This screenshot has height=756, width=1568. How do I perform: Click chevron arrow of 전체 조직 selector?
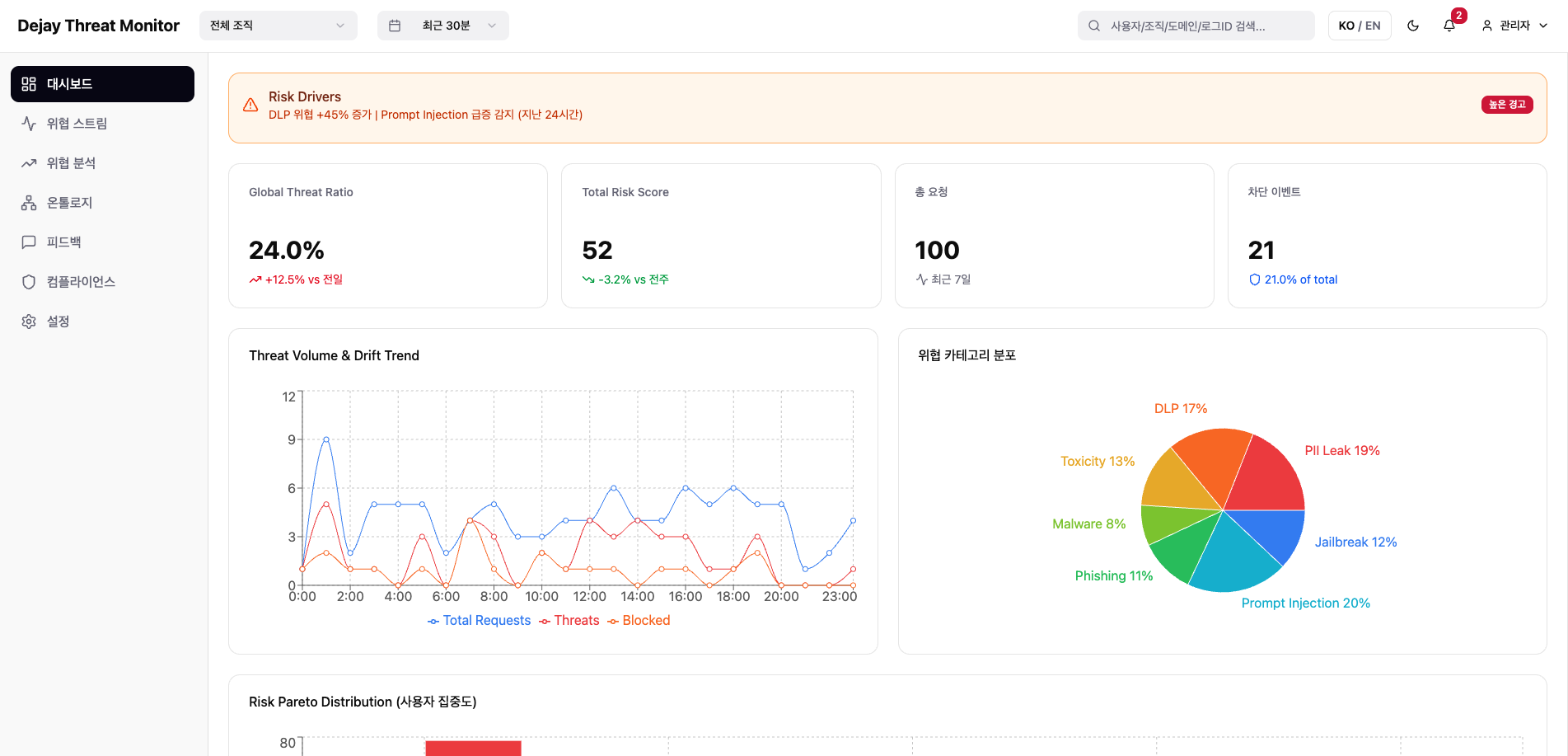pos(340,26)
